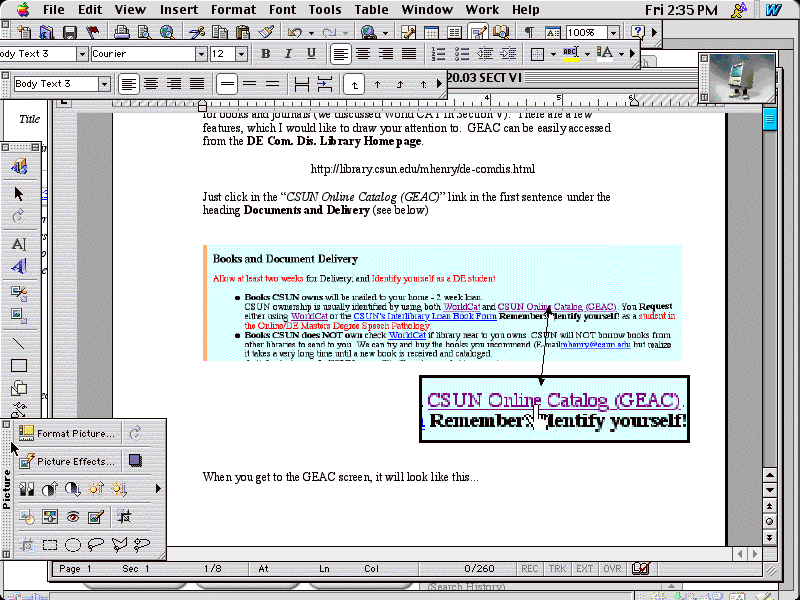The height and width of the screenshot is (600, 800).
Task: Click the Shadow swatch beside Picture Effects
Action: click(135, 461)
